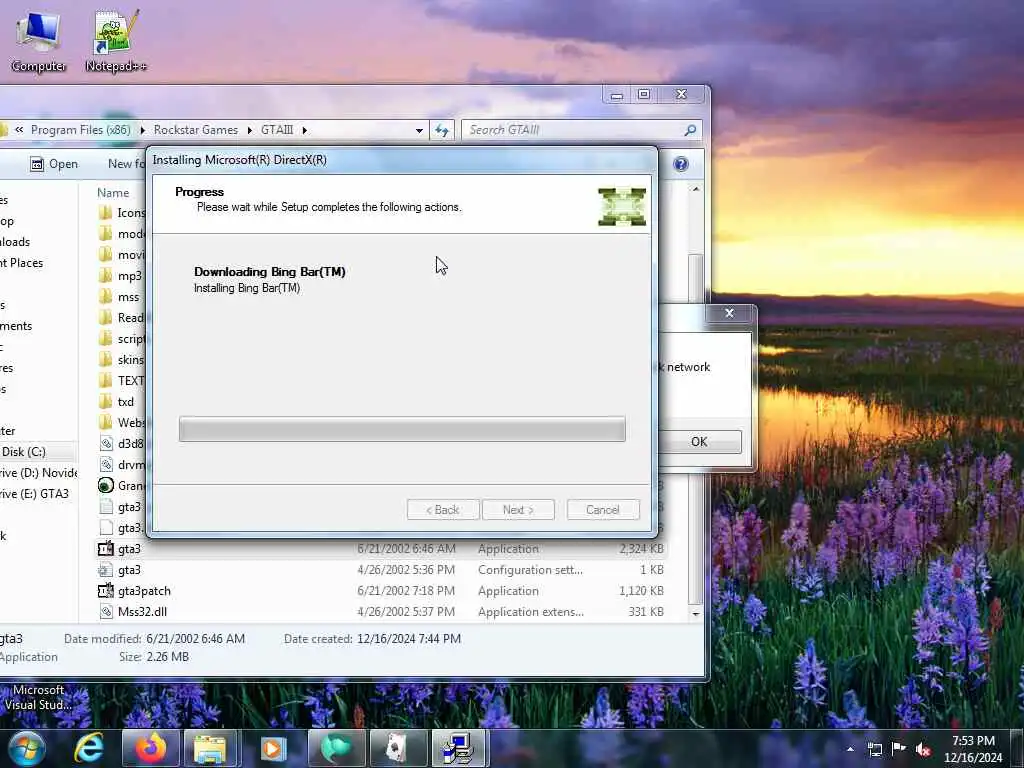The height and width of the screenshot is (768, 1024).
Task: Click Cancel in the DirectX installer
Action: pos(603,509)
